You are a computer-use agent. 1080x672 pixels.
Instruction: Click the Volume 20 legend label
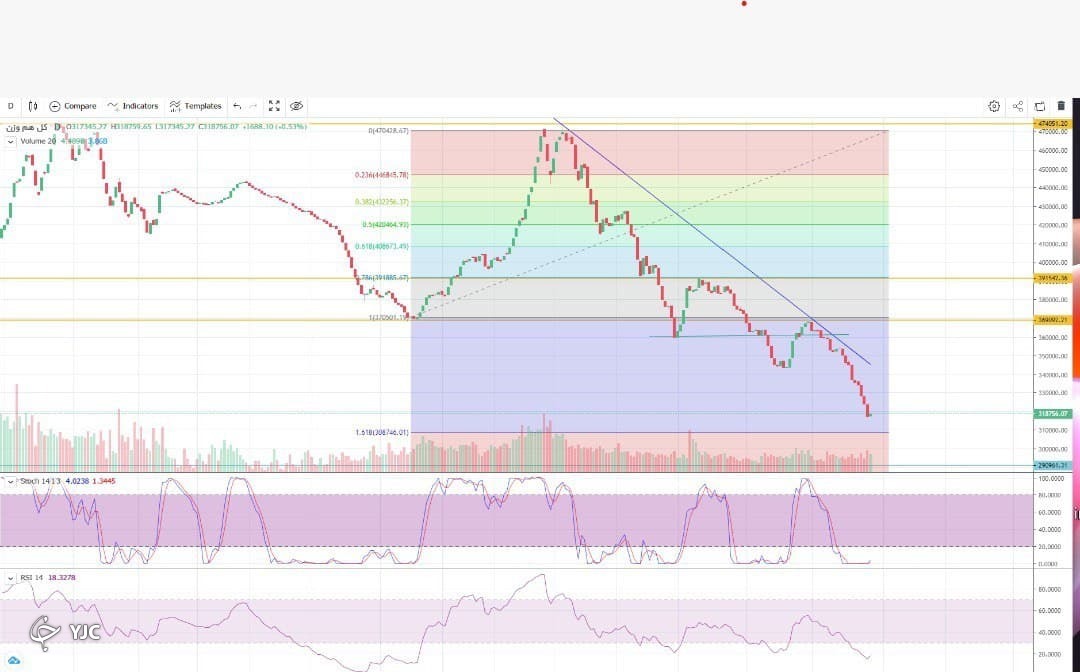point(38,141)
